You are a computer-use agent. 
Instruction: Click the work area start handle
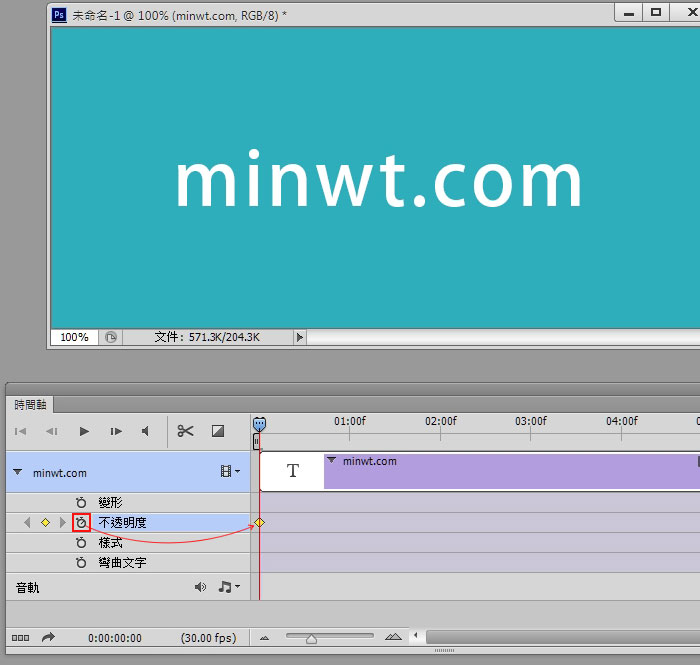click(256, 442)
